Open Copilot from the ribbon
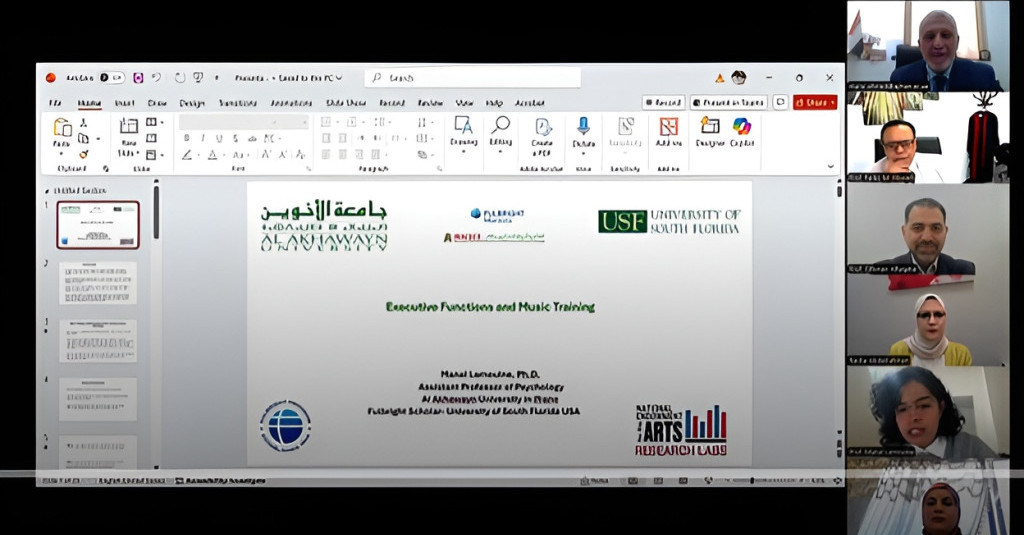 742,132
